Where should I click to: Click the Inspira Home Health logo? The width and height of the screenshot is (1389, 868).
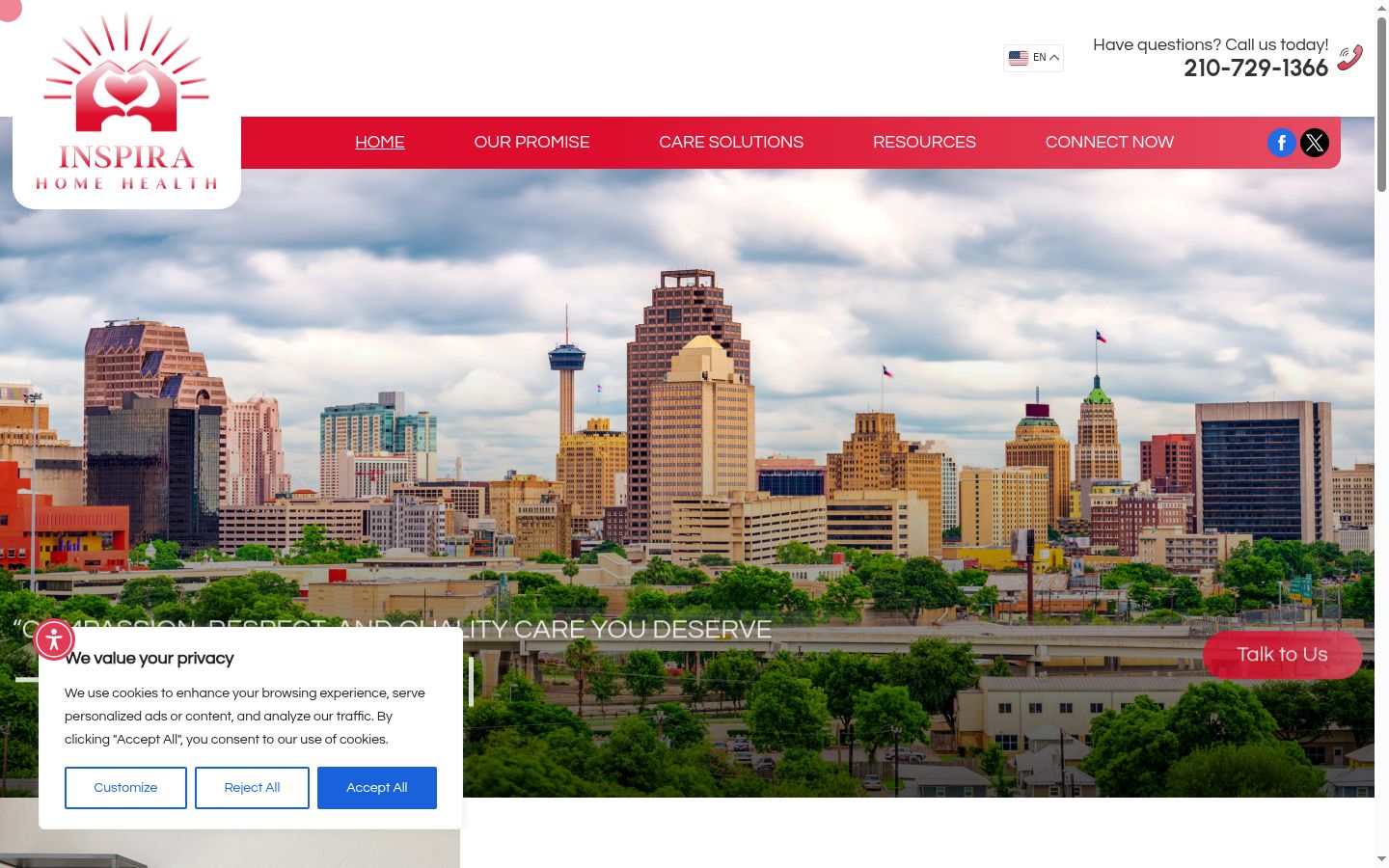pyautogui.click(x=126, y=102)
